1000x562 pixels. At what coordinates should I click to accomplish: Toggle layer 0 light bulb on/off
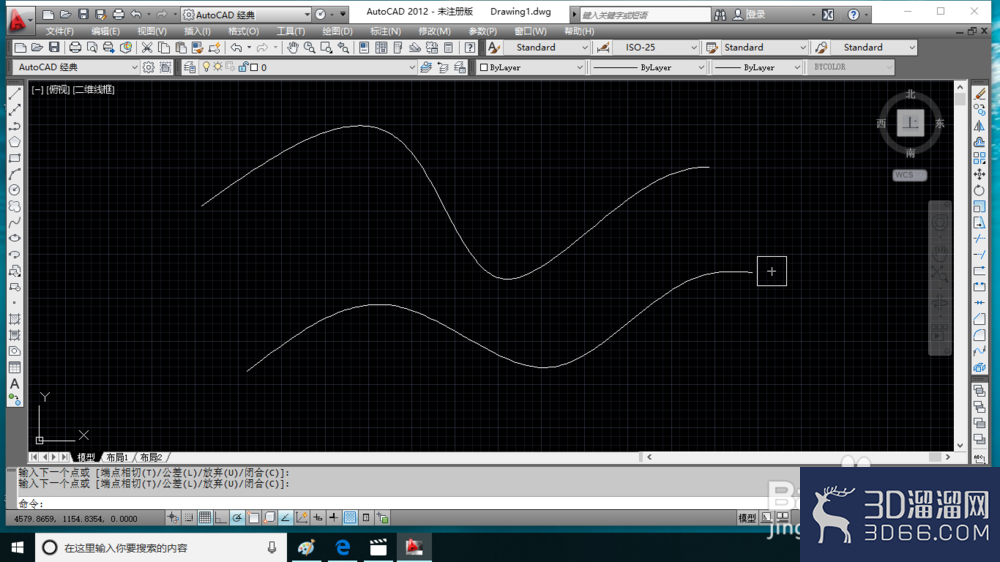pyautogui.click(x=206, y=67)
